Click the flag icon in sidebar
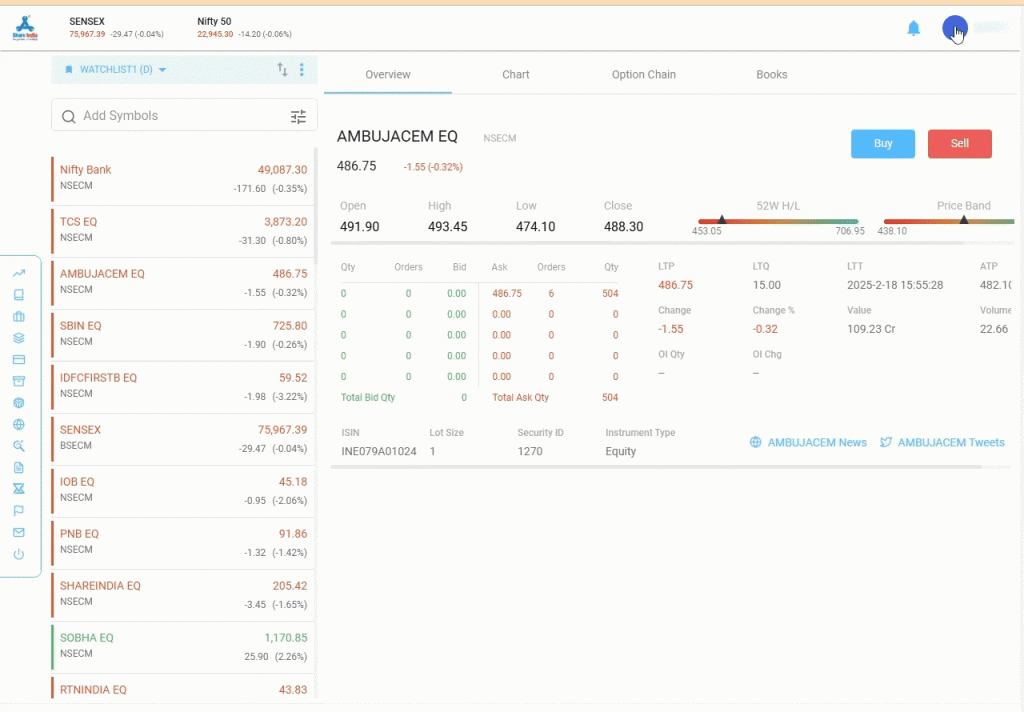The width and height of the screenshot is (1024, 712). point(19,511)
